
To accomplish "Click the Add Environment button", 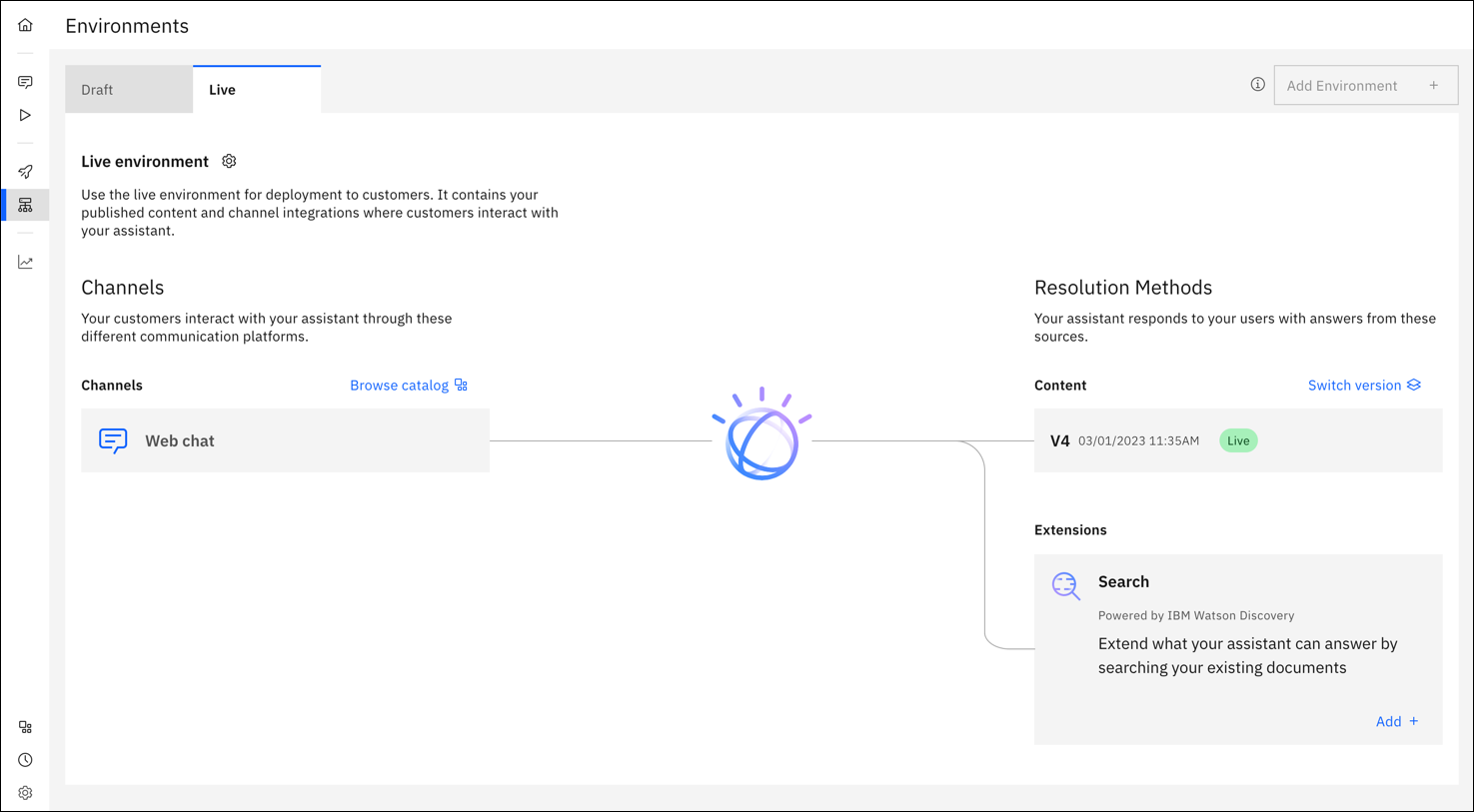I will (x=1365, y=85).
